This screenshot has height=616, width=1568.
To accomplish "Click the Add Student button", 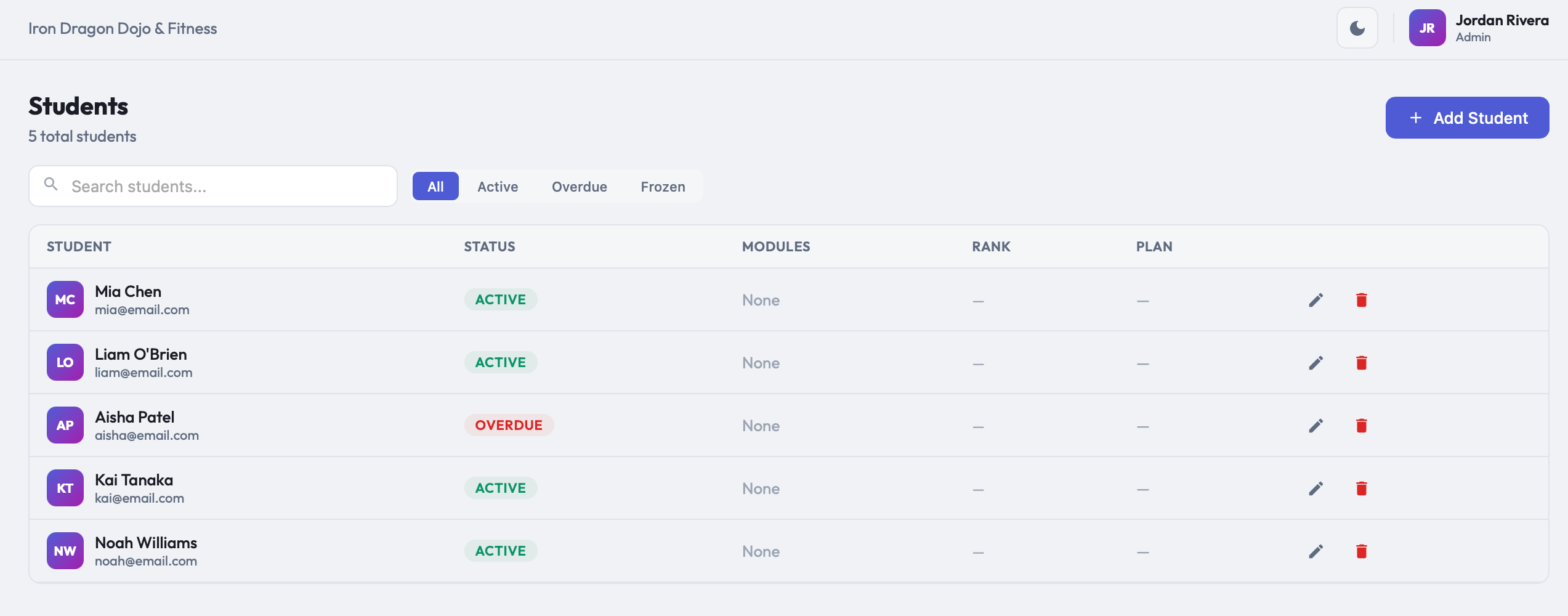I will coord(1467,118).
